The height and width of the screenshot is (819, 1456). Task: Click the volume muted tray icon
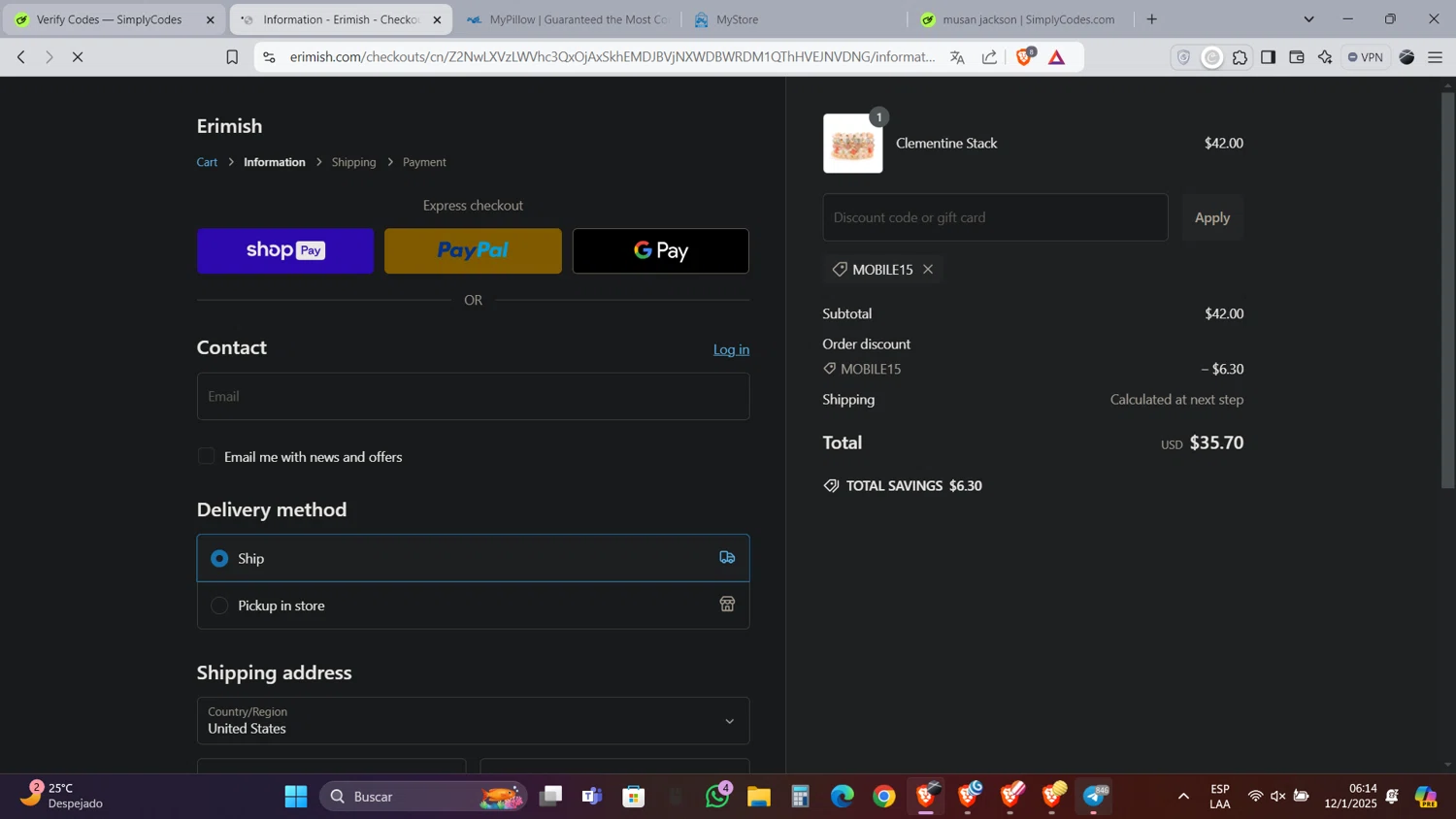pos(1278,797)
